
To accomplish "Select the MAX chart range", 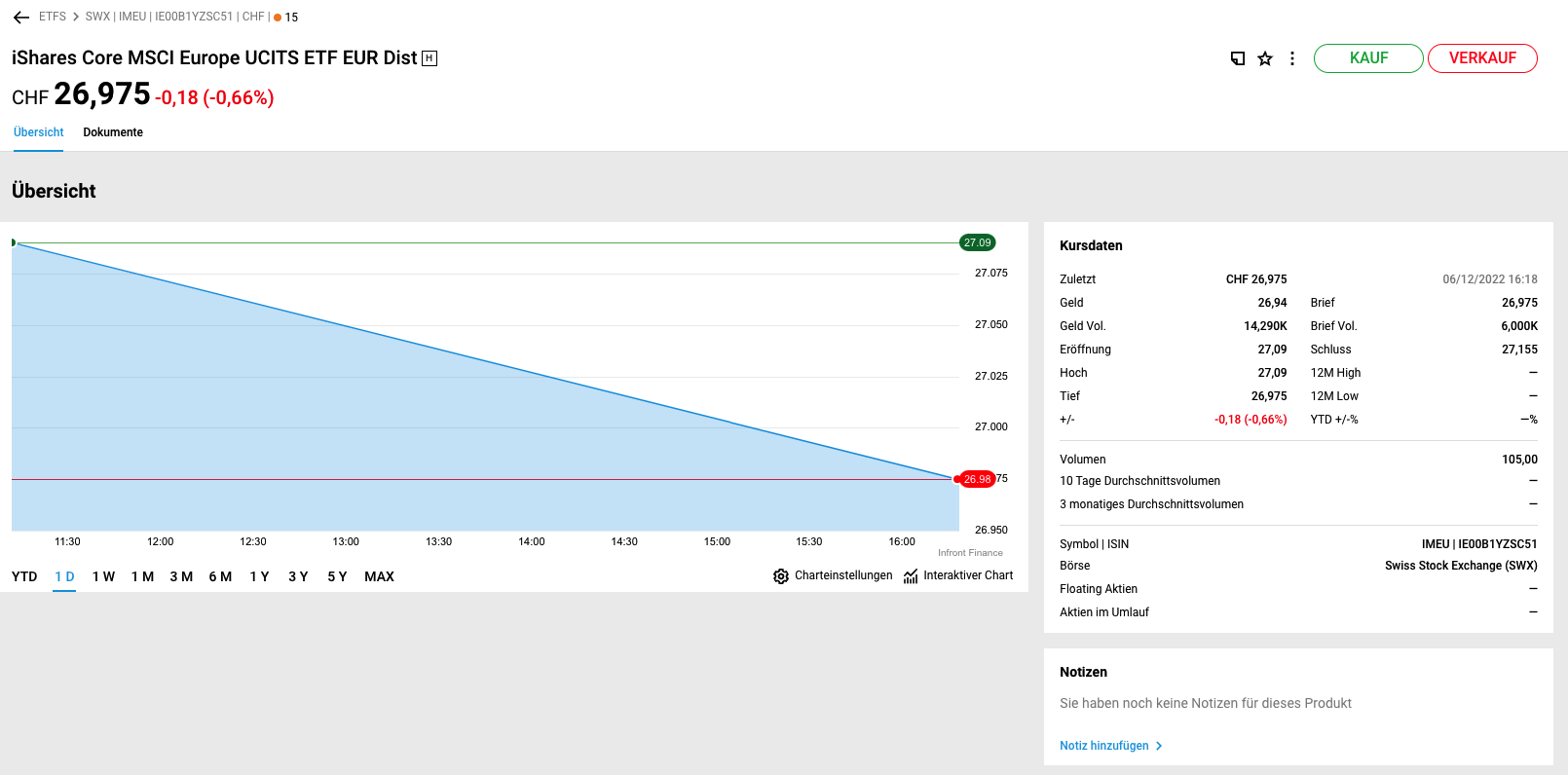I will [379, 576].
